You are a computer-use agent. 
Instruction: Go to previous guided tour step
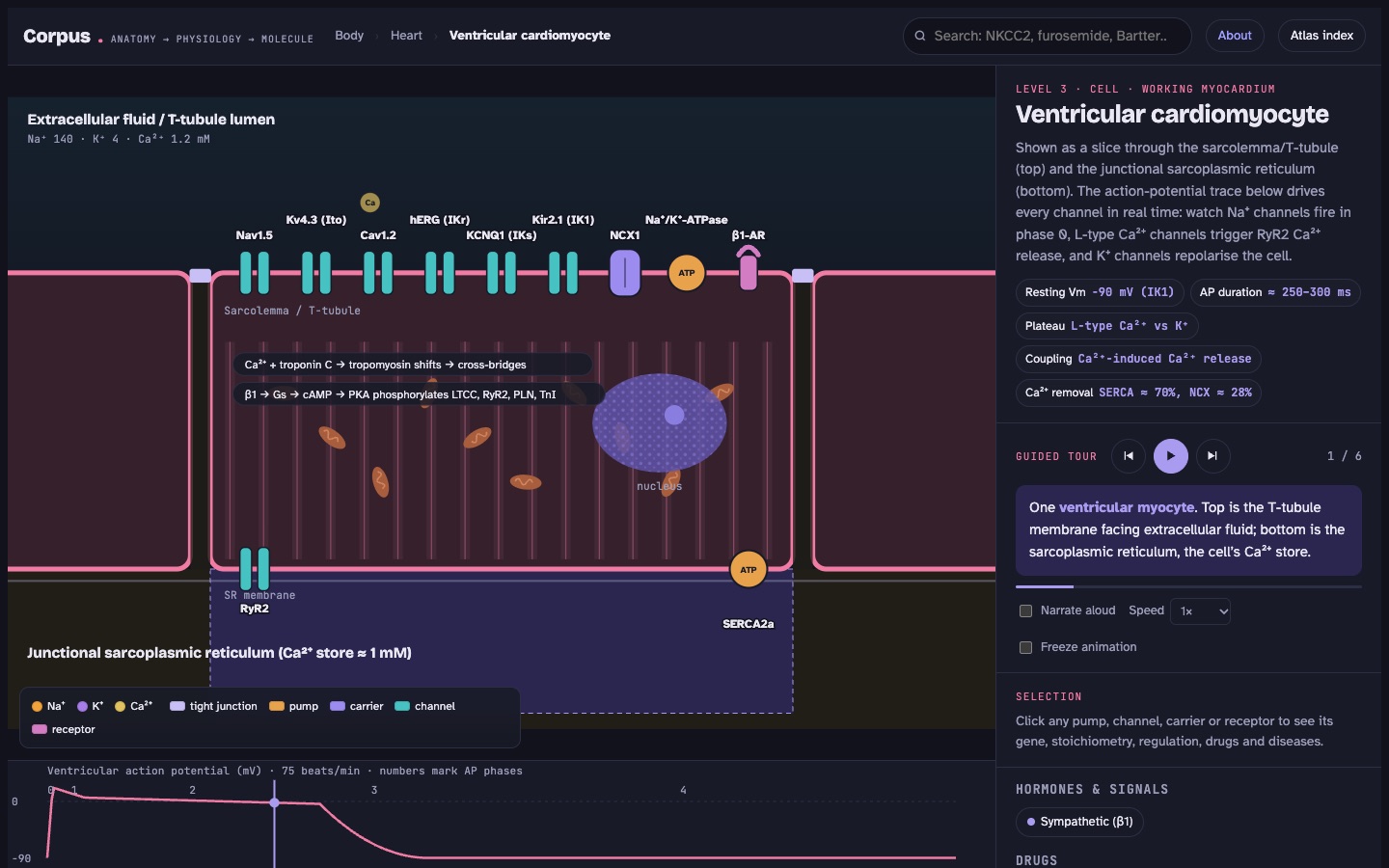click(x=1129, y=456)
